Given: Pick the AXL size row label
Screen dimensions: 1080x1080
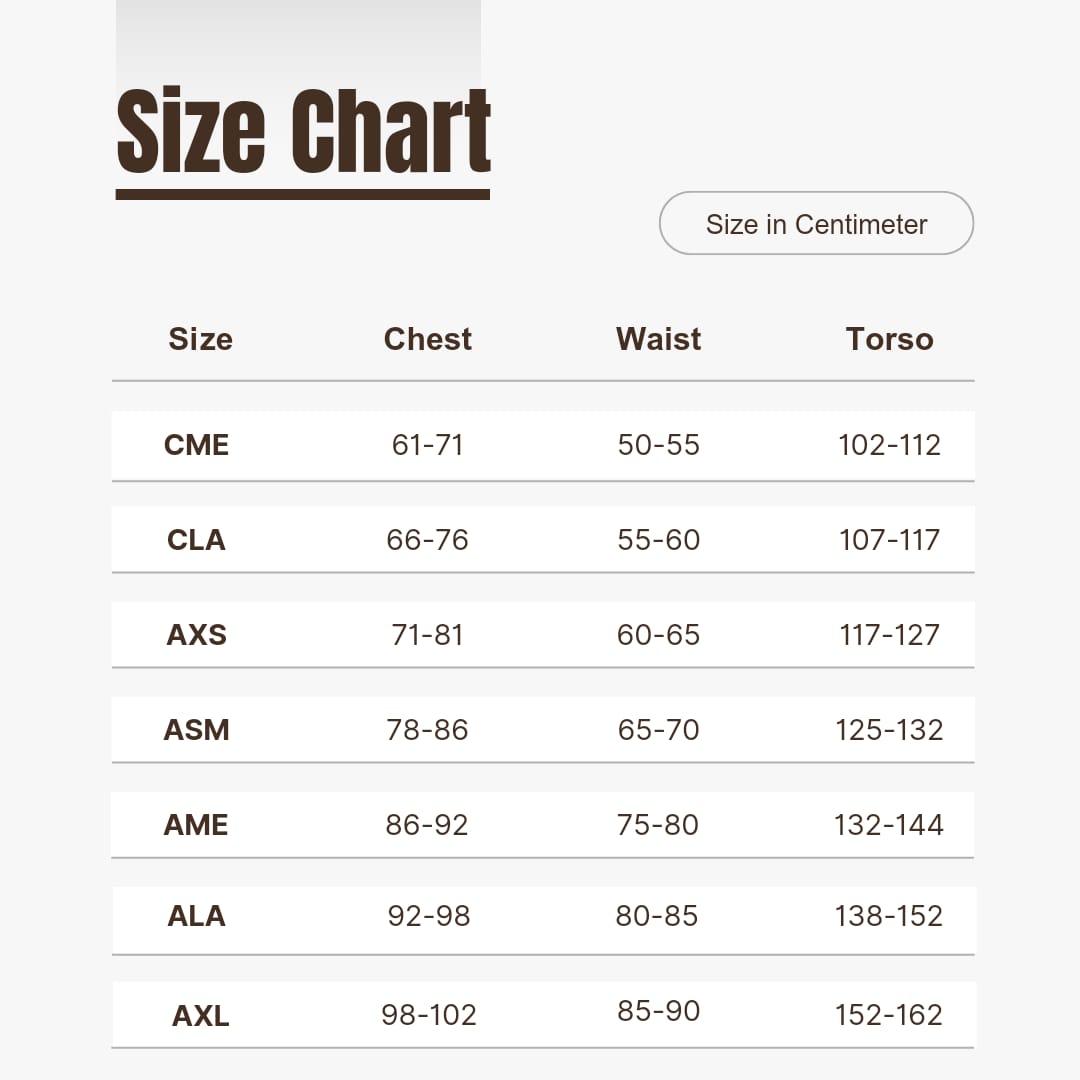Looking at the screenshot, I should point(201,1016).
